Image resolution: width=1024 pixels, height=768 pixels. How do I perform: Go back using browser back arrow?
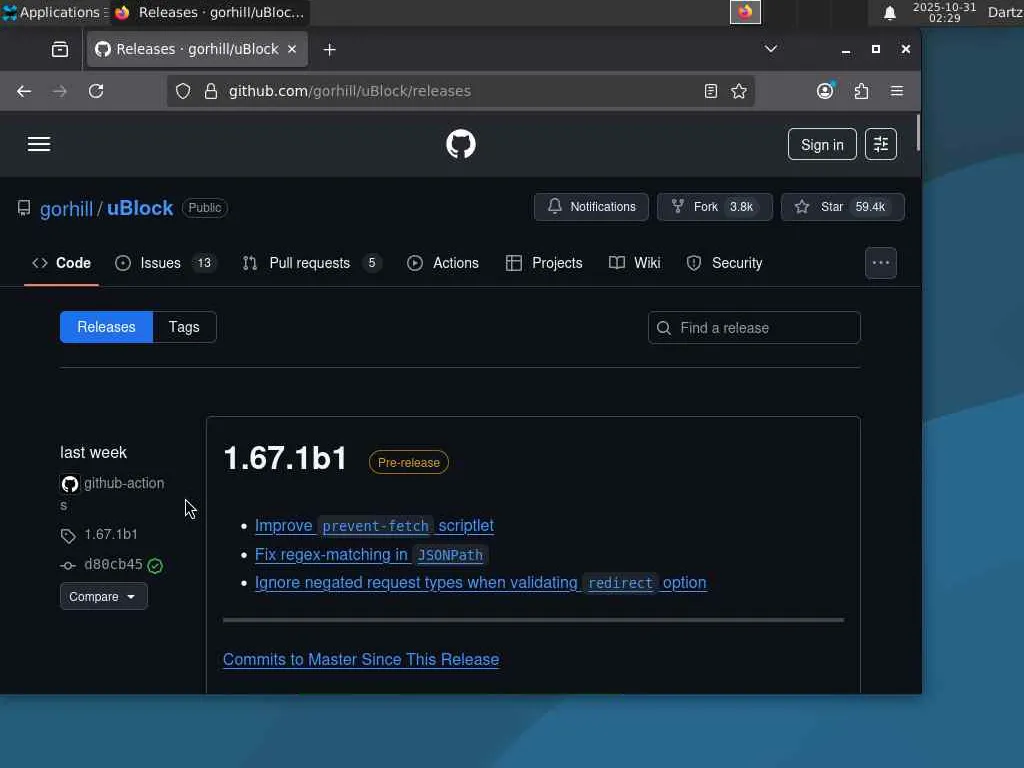[x=24, y=91]
